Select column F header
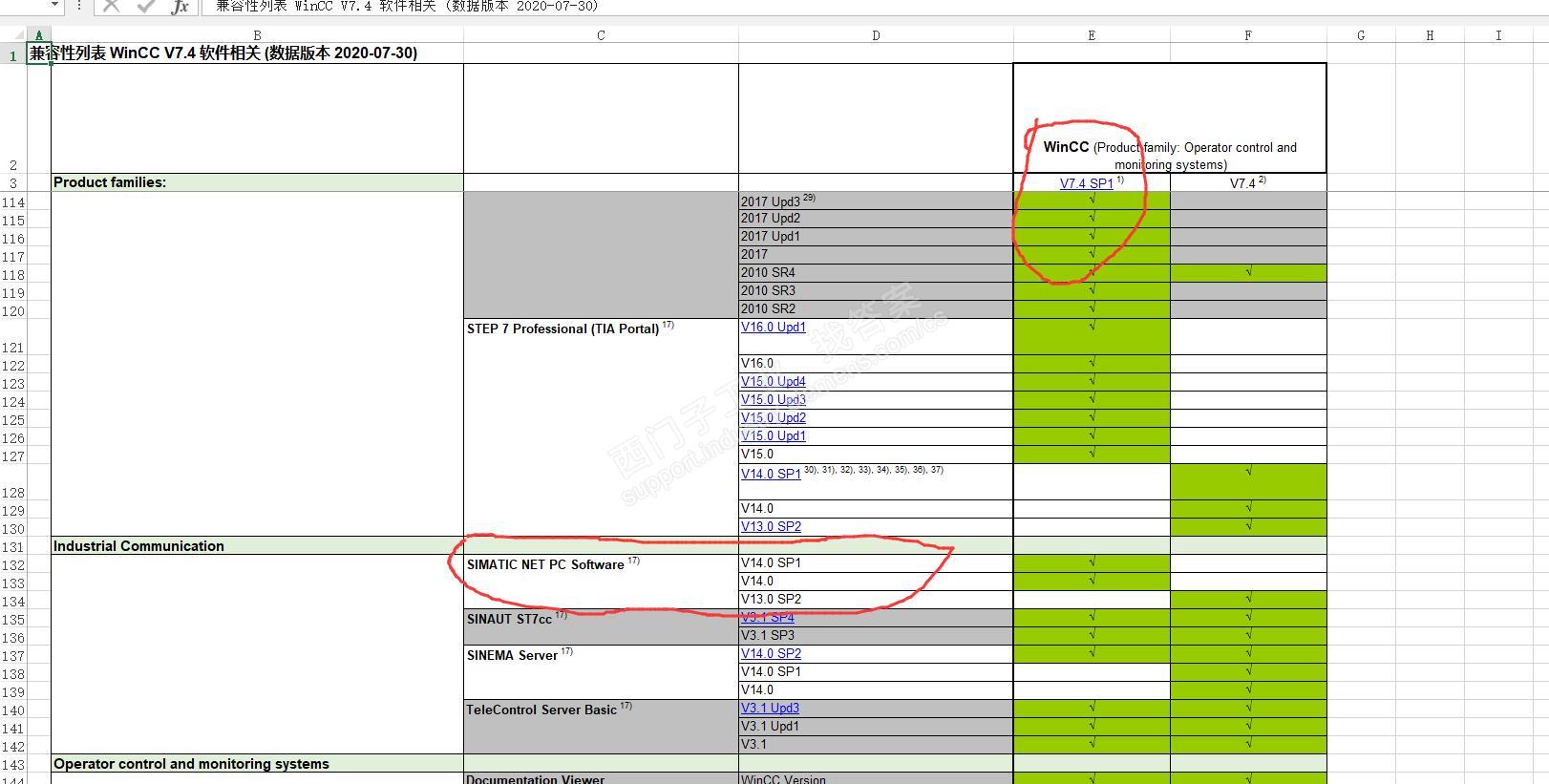Screen dimensions: 1549x784 (1248, 35)
